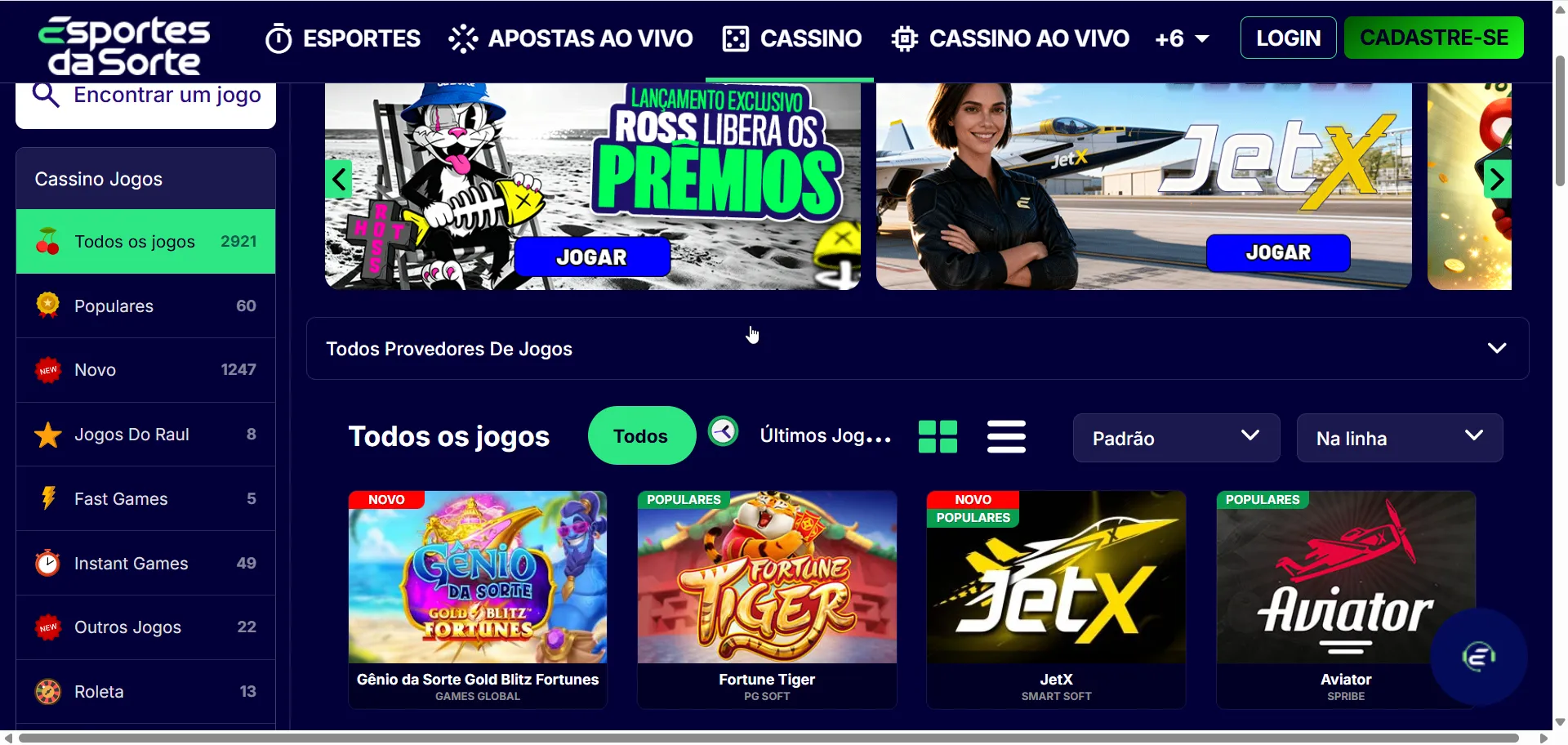The width and height of the screenshot is (1568, 745).
Task: Open the Na linha dropdown
Action: pos(1400,438)
